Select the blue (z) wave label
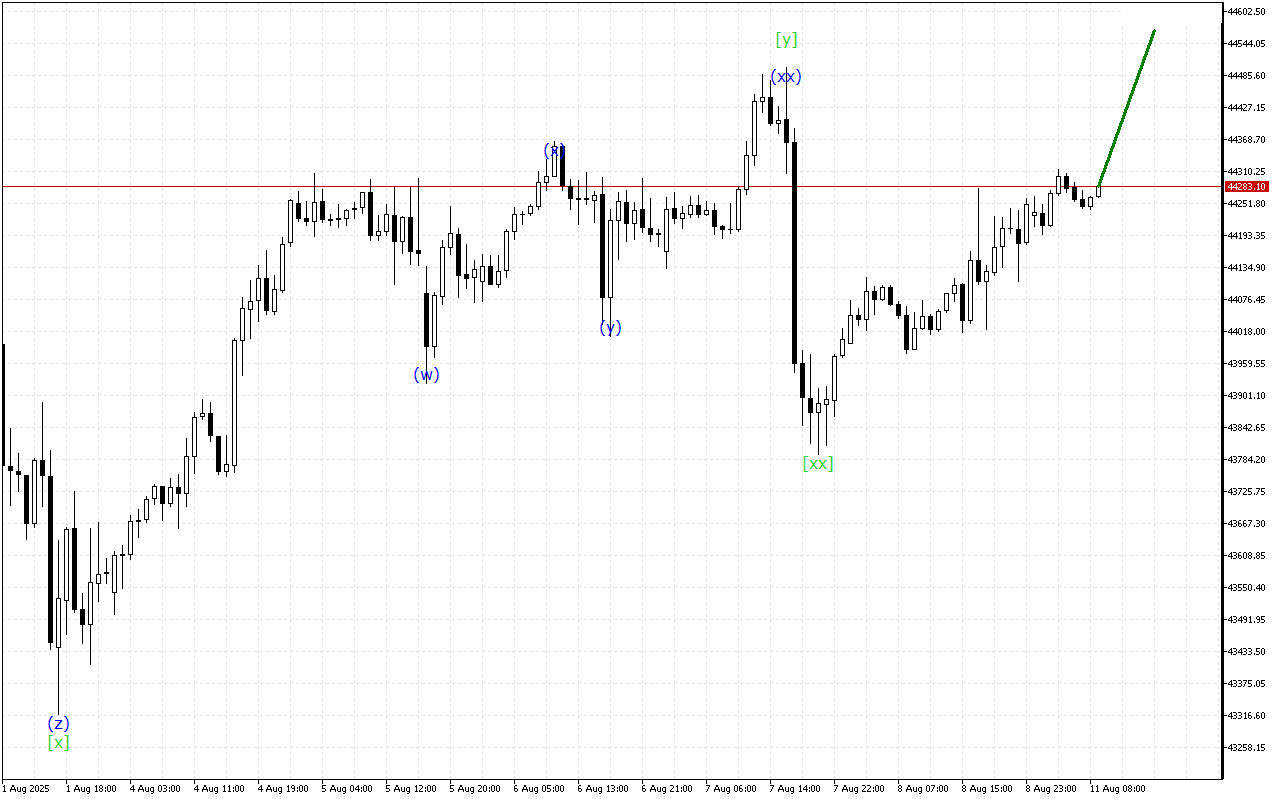Viewport: 1280px width, 800px height. [58, 723]
